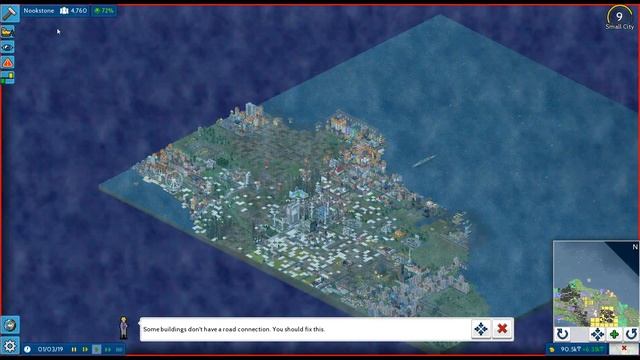
Task: Dismiss the notification with red X
Action: pos(502,329)
